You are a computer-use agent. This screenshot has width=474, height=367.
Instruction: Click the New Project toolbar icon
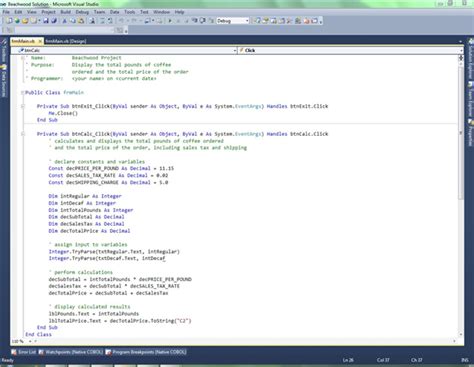(9, 21)
